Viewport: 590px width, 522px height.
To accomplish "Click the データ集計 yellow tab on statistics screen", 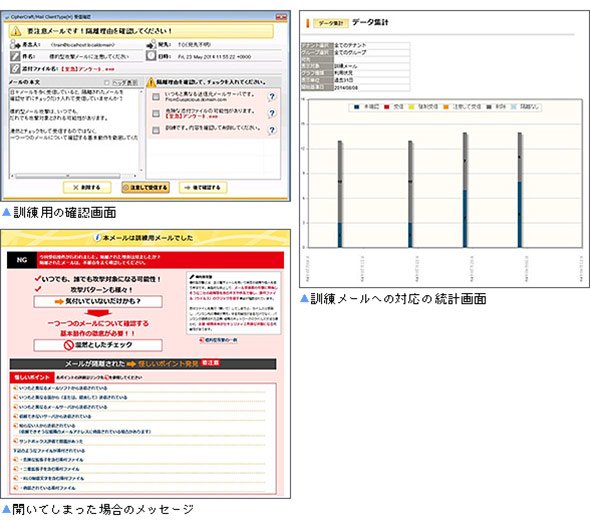I will point(331,23).
